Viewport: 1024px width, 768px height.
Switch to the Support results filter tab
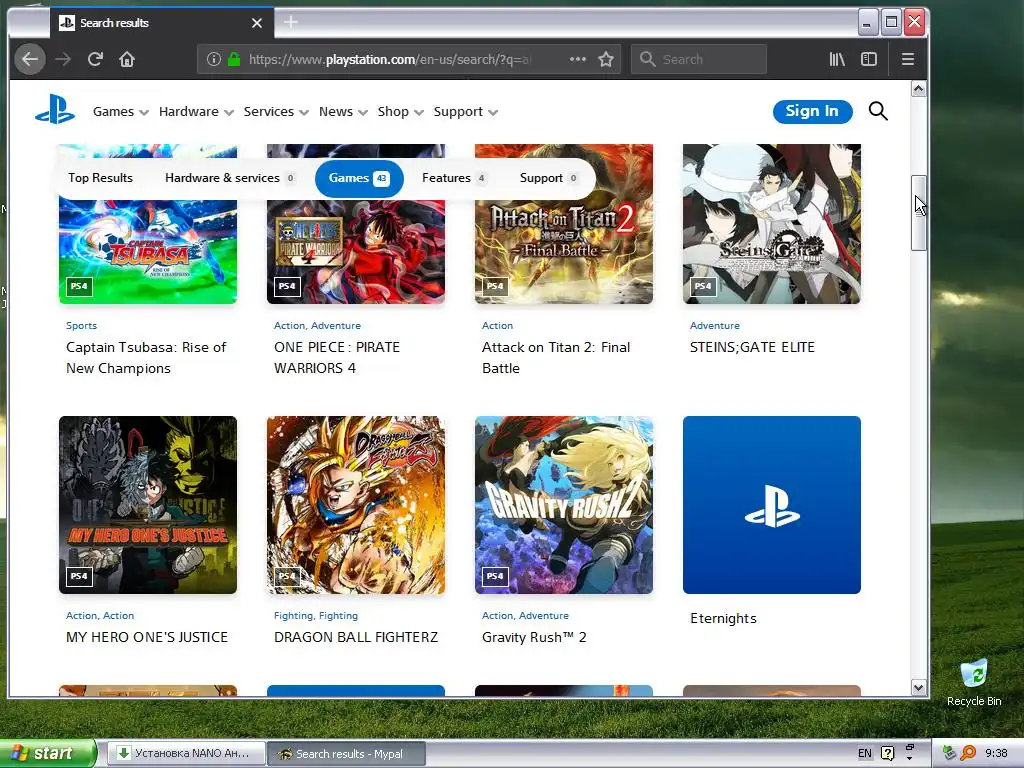tap(548, 178)
